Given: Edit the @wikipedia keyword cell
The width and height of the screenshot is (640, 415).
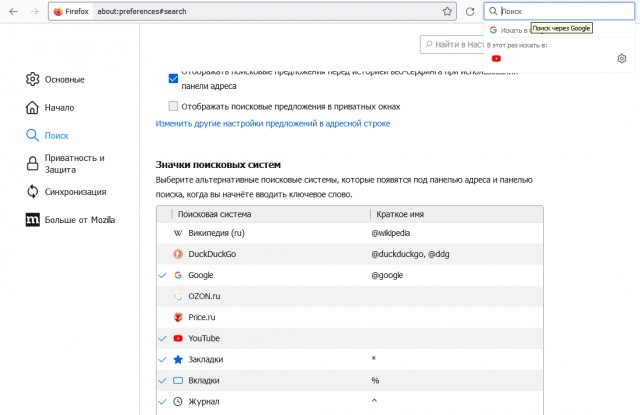Looking at the screenshot, I should (391, 233).
